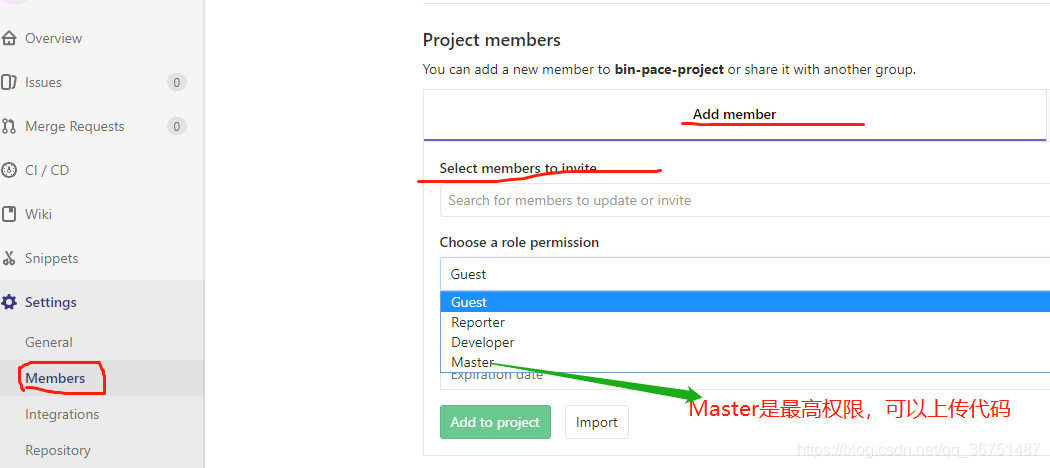Viewport: 1050px width, 468px height.
Task: Click the Settings gear icon
Action: (x=9, y=303)
